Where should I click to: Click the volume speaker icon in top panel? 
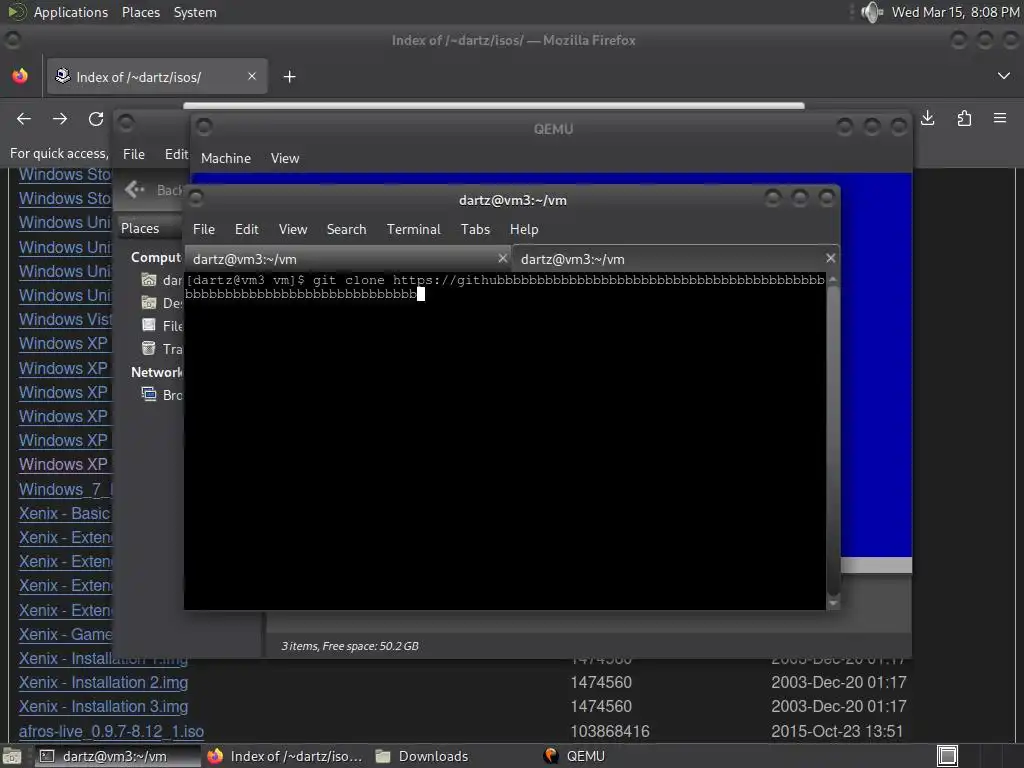pos(872,12)
